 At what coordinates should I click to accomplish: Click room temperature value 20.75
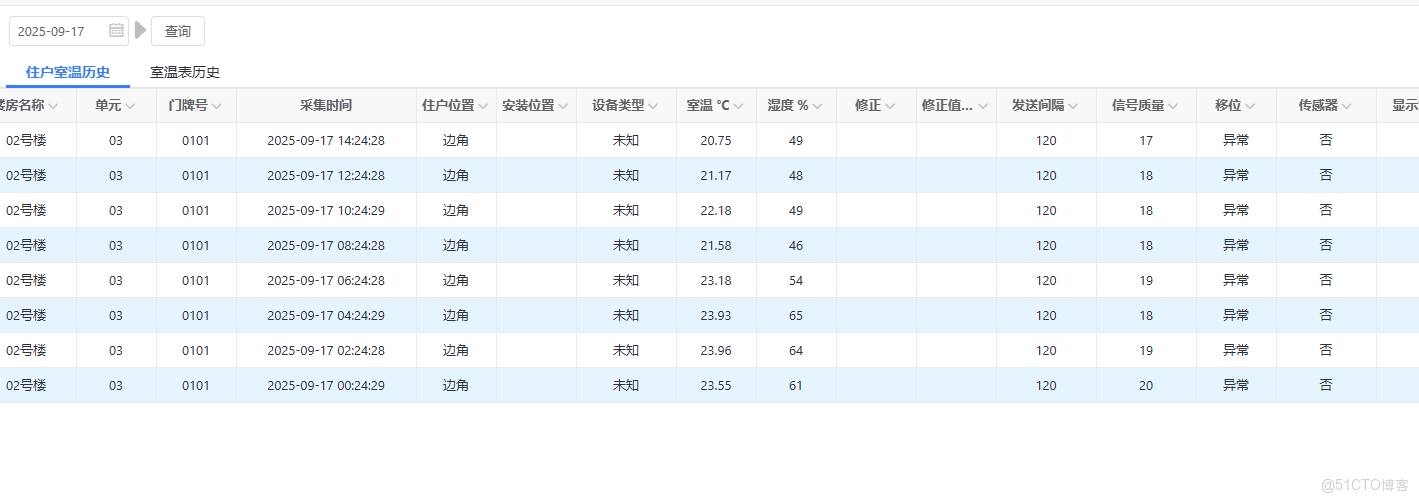(x=716, y=140)
